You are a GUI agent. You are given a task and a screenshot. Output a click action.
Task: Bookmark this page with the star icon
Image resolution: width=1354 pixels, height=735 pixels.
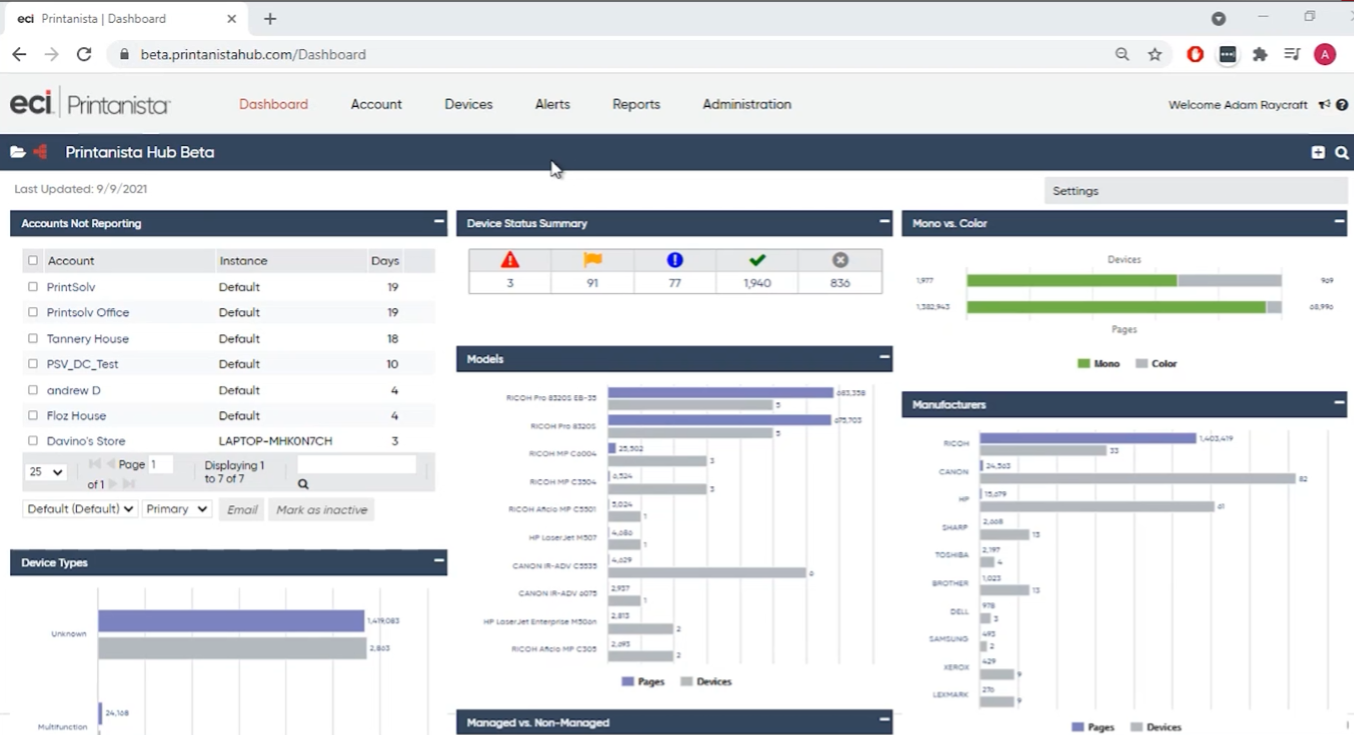pos(1155,55)
